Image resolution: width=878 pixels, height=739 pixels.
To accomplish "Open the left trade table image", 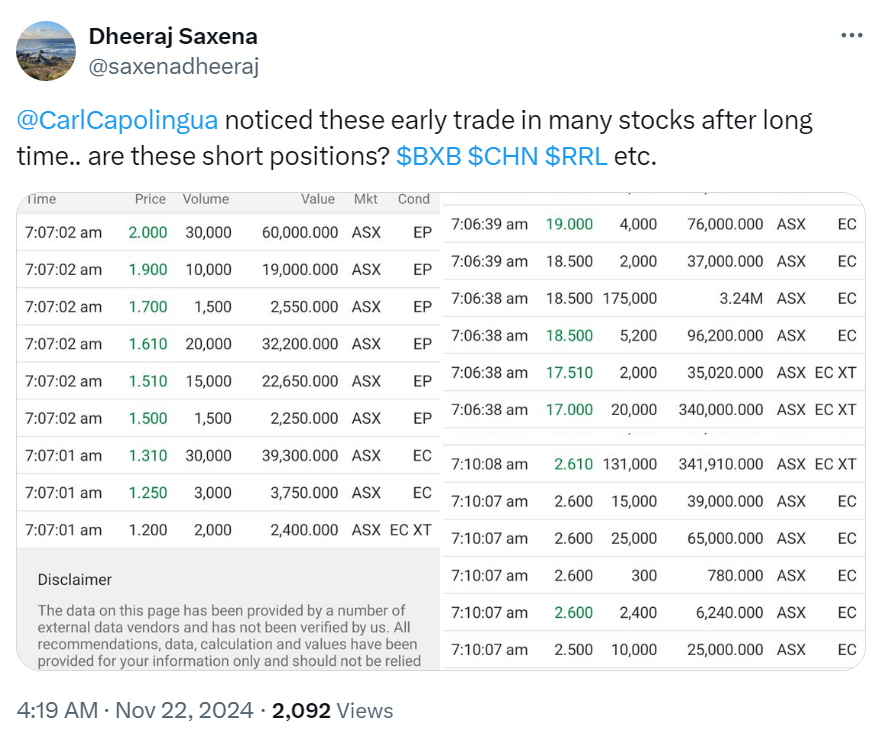I will pos(228,400).
